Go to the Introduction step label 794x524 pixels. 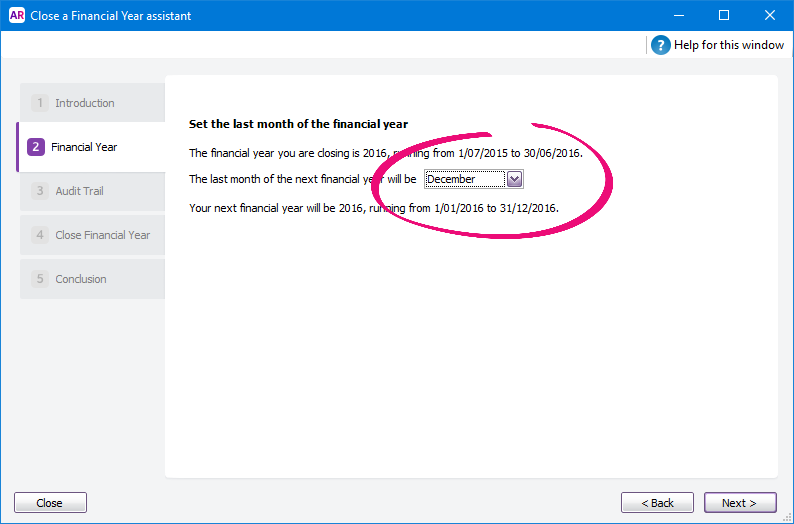click(85, 103)
